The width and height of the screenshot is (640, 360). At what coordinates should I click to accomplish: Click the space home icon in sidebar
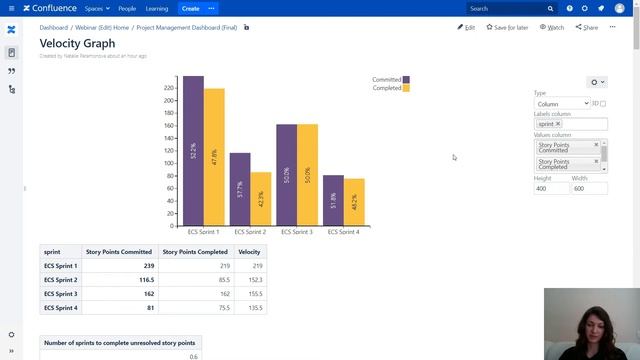[x=11, y=30]
